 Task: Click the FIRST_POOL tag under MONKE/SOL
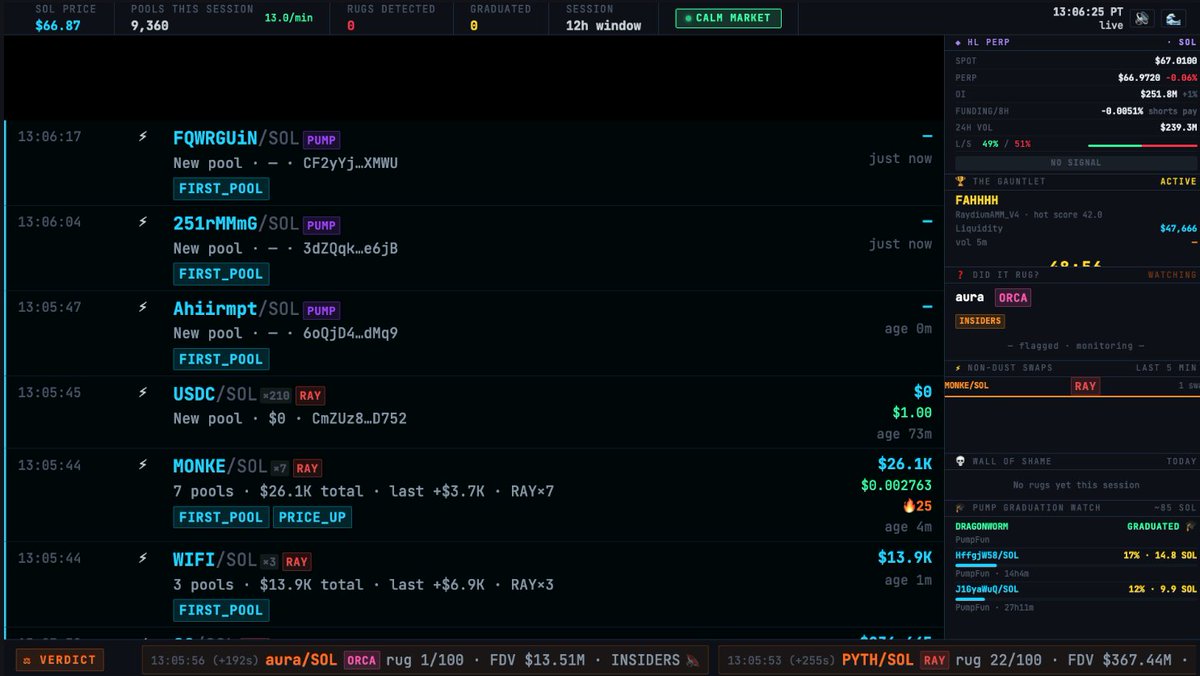(221, 517)
